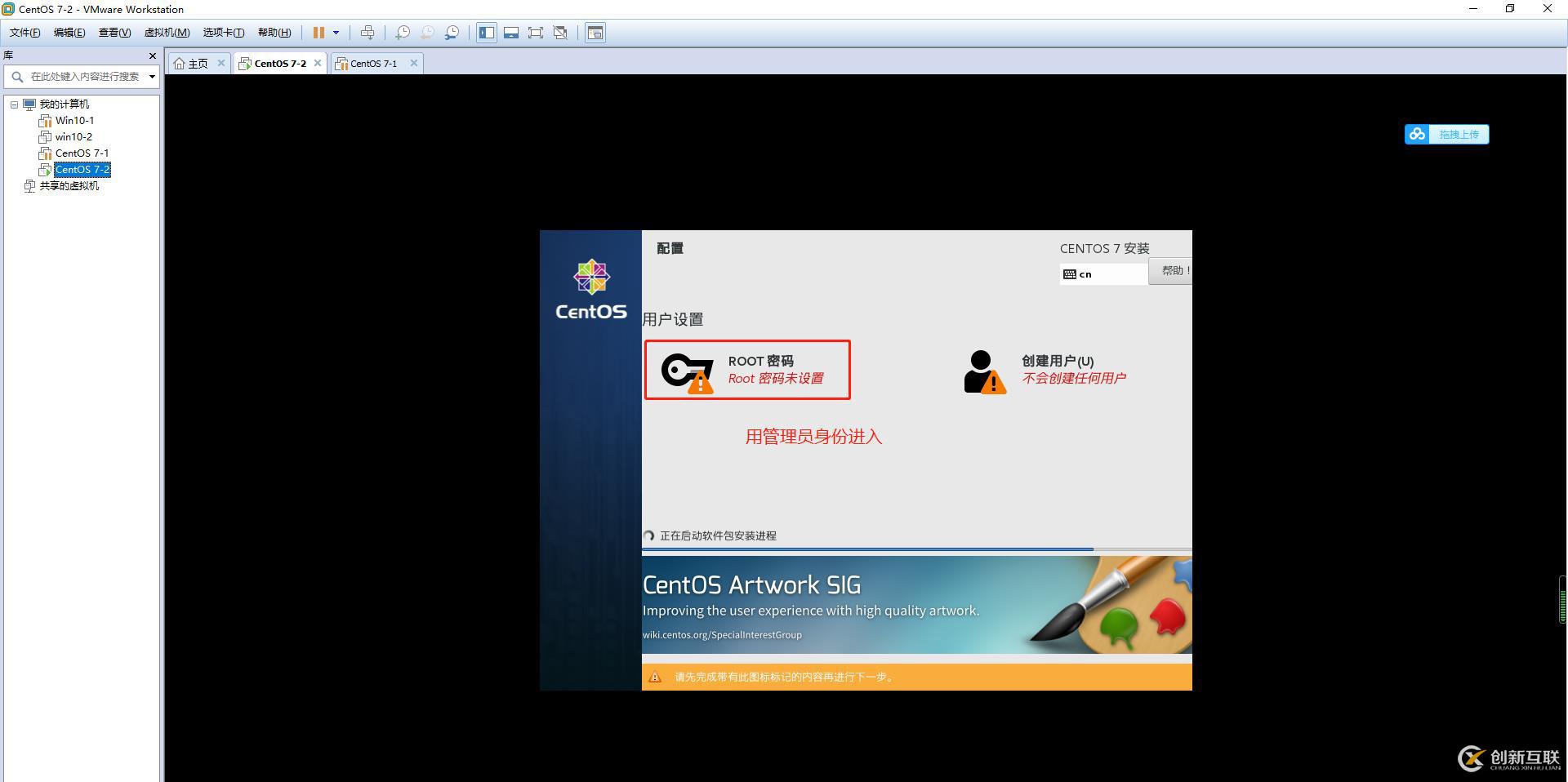Minimize the VMware Workstation window
Viewport: 1568px width, 782px height.
click(x=1473, y=9)
